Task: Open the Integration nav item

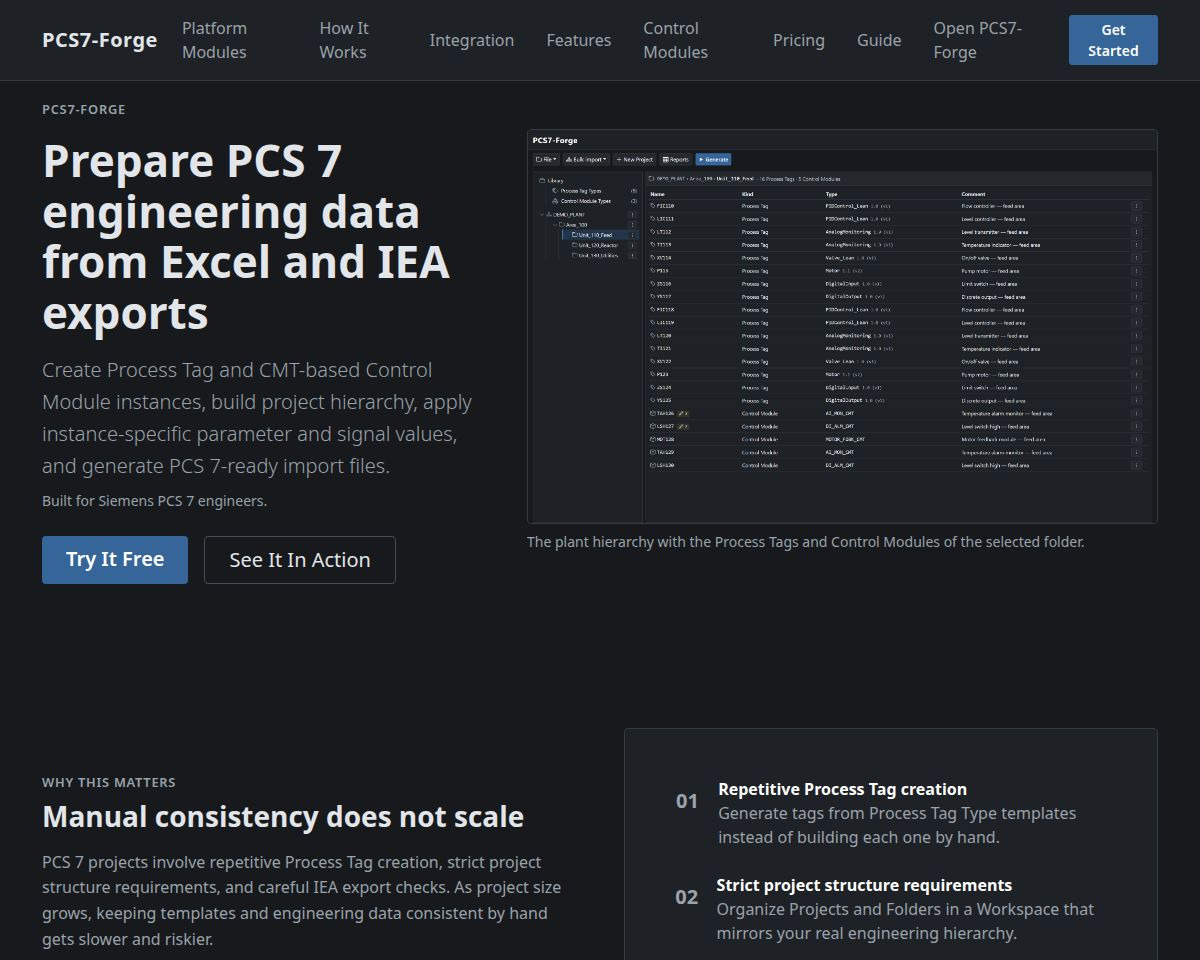Action: pyautogui.click(x=472, y=40)
